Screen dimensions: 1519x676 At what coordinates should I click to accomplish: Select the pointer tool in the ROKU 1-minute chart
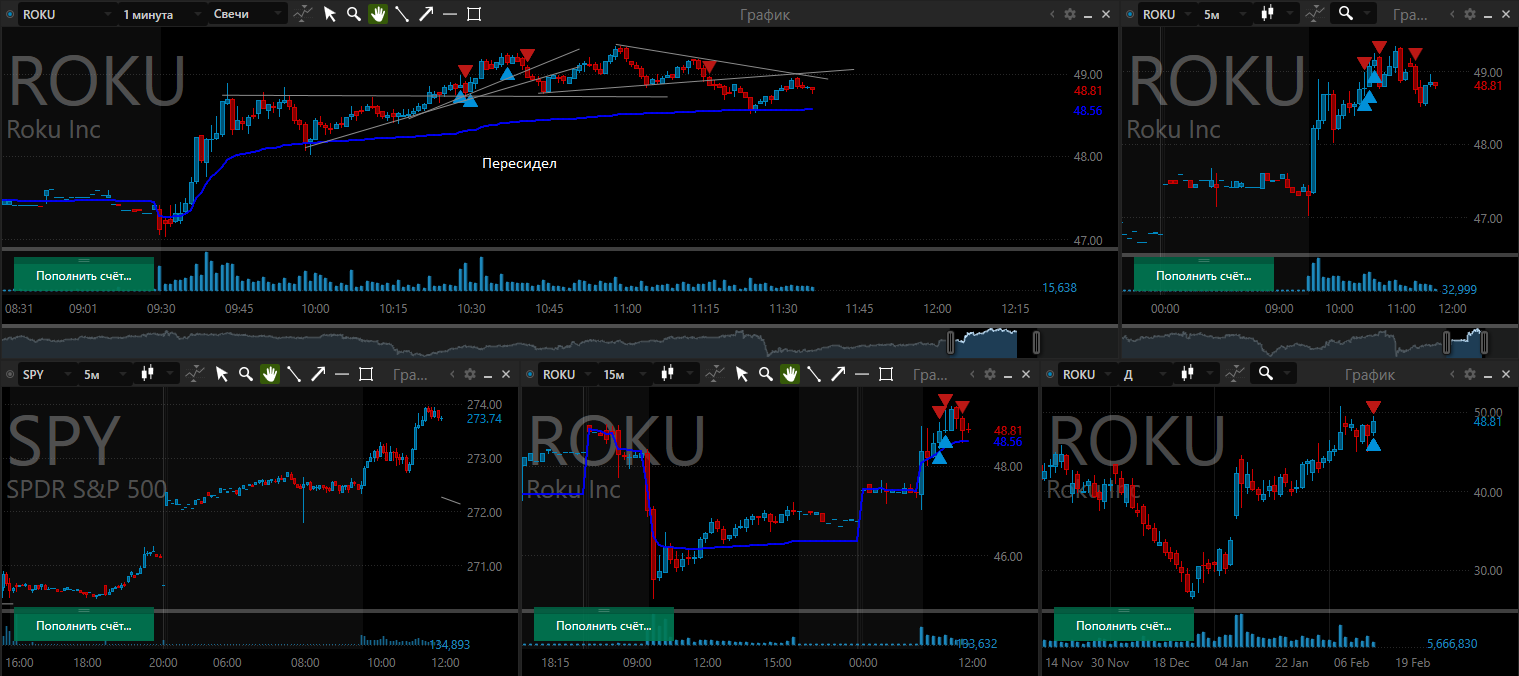tap(329, 14)
